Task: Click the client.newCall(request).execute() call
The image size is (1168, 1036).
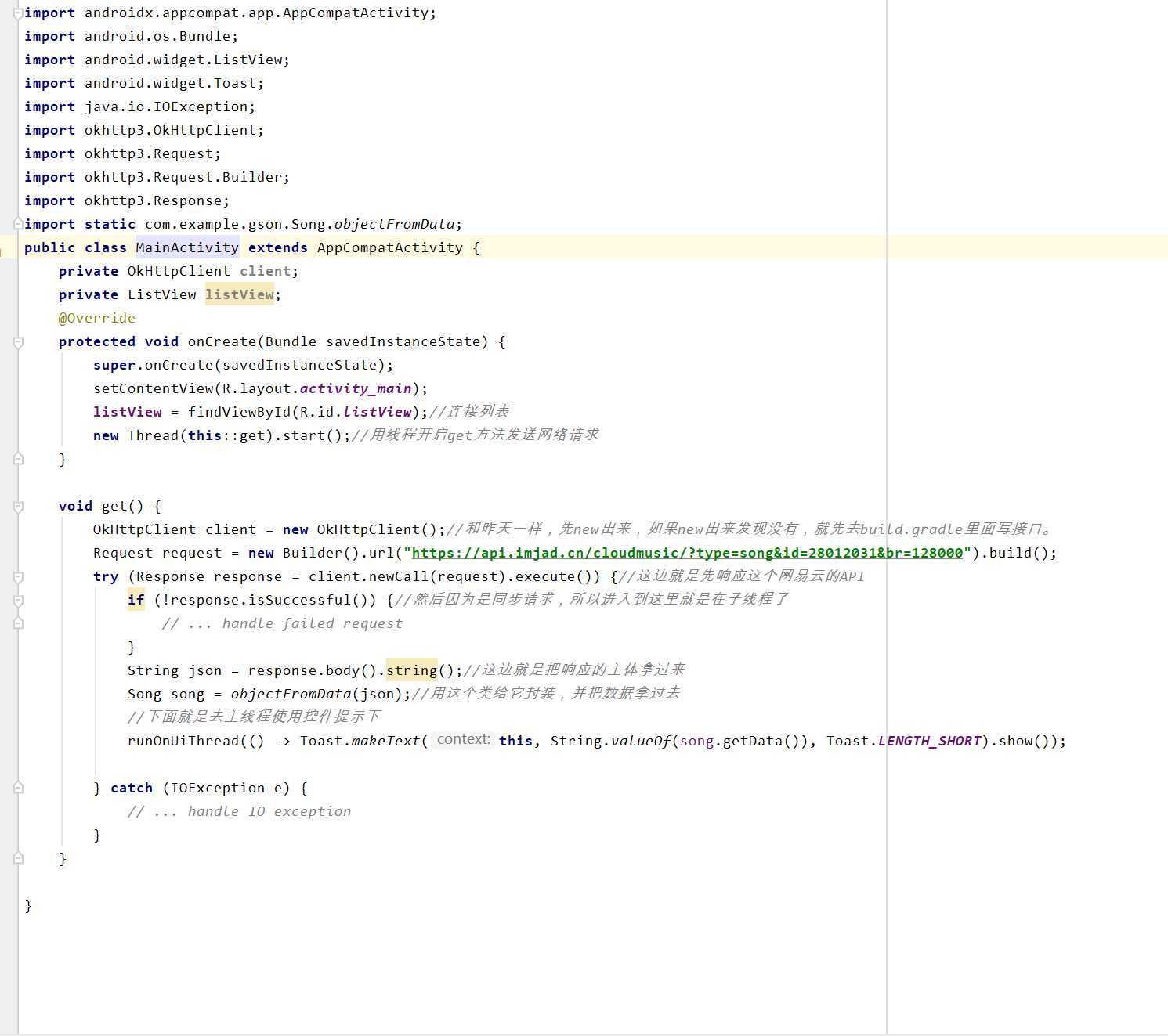Action: click(x=454, y=576)
